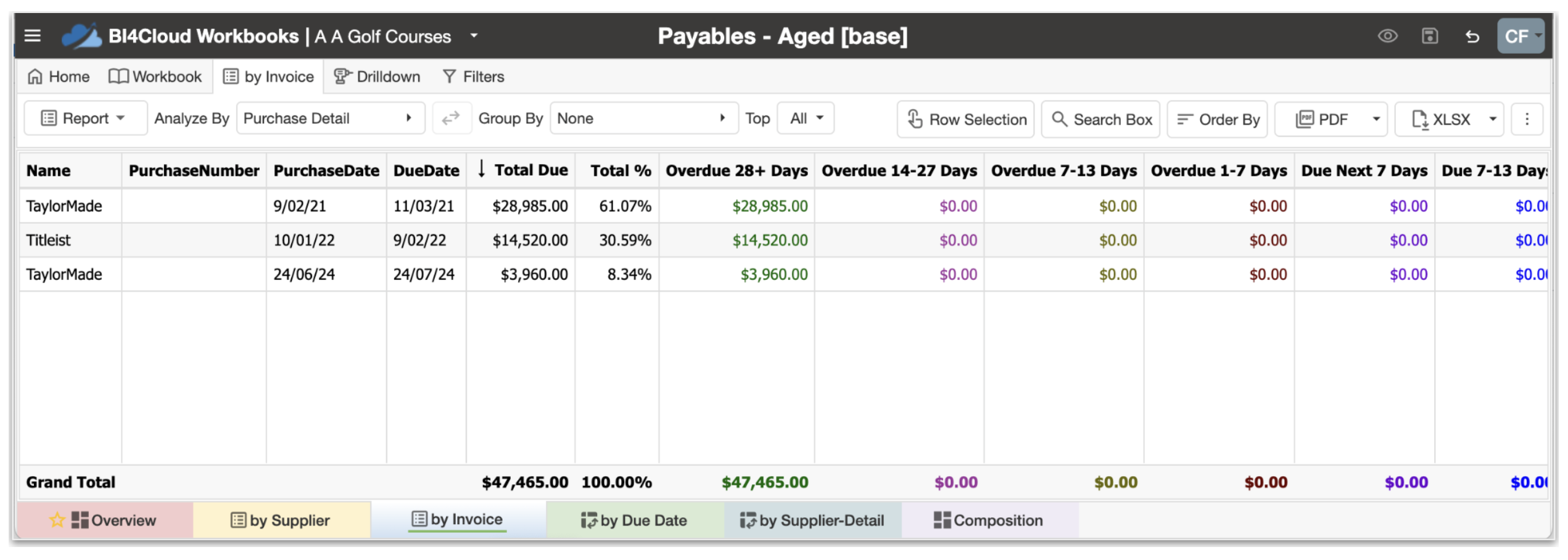This screenshot has width=1568, height=560.
Task: Click the Grand Total $47,465.00 Total Due value
Action: tap(525, 482)
